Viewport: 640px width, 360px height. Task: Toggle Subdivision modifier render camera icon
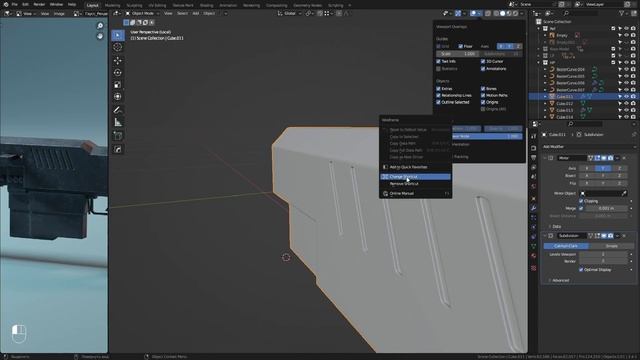(x=610, y=236)
